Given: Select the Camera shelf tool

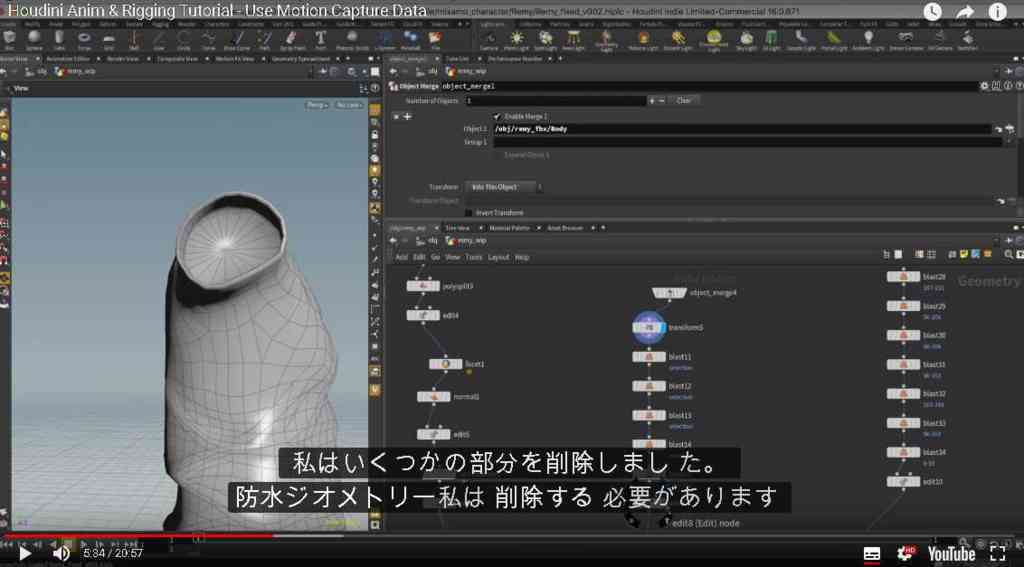Looking at the screenshot, I should point(488,40).
